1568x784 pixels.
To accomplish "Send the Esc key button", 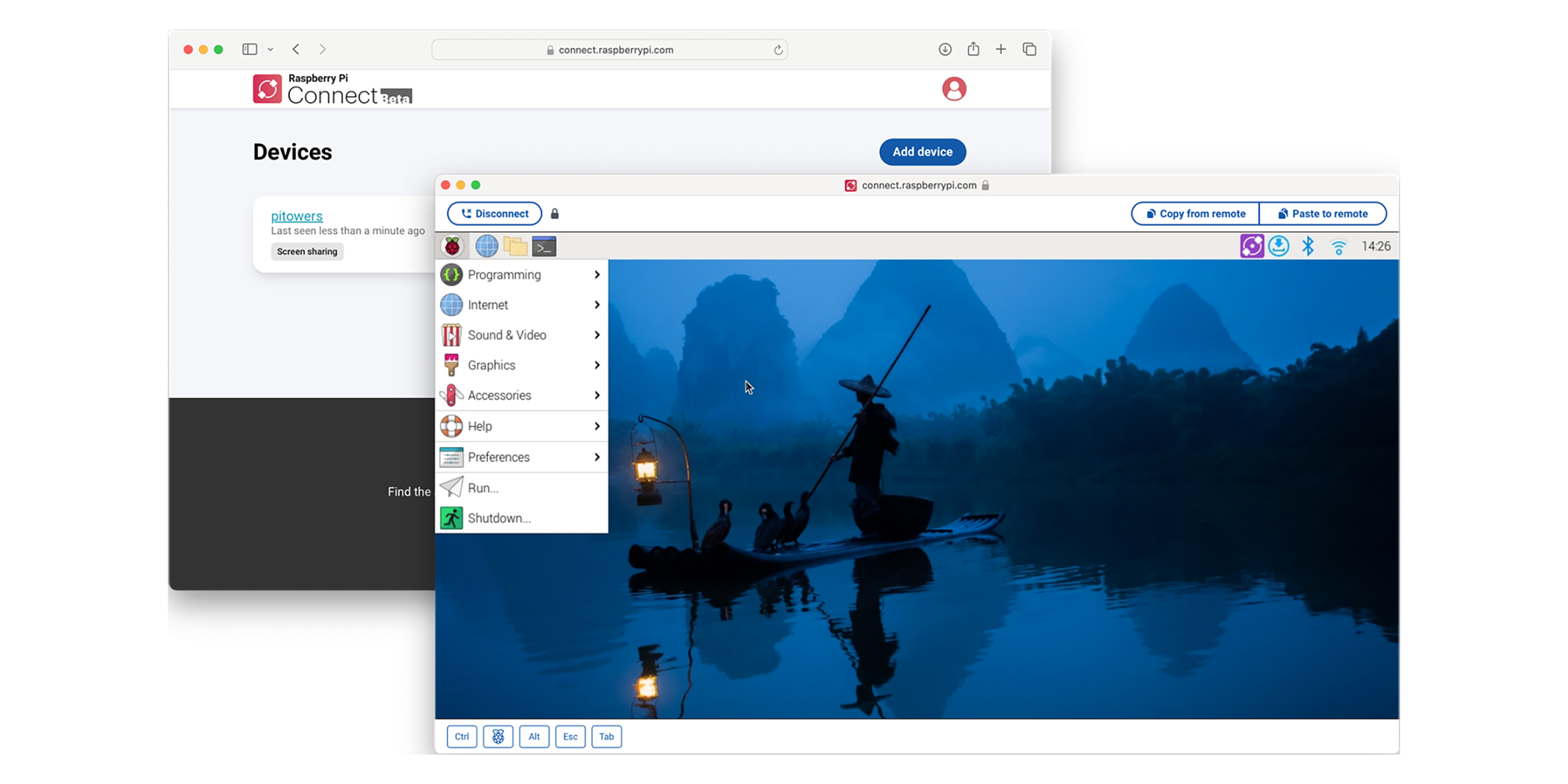I will (x=570, y=736).
